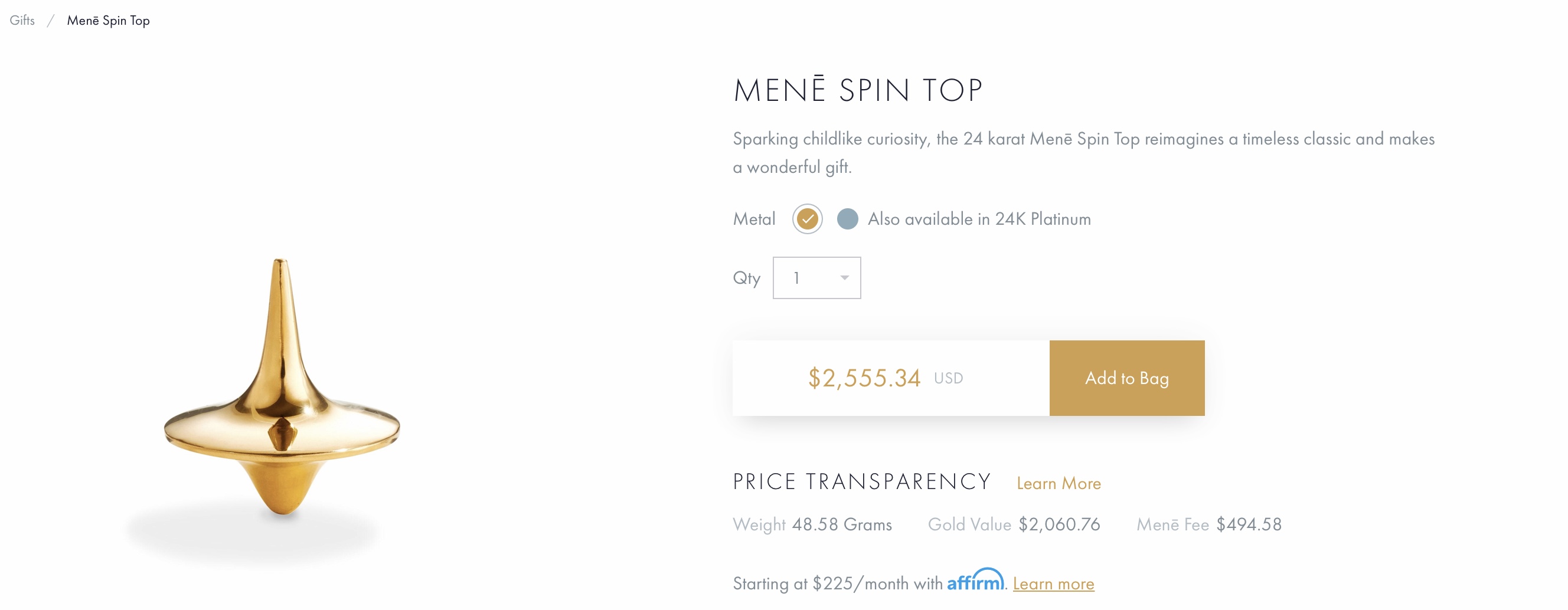Click the golden spin top product image

coord(282,389)
